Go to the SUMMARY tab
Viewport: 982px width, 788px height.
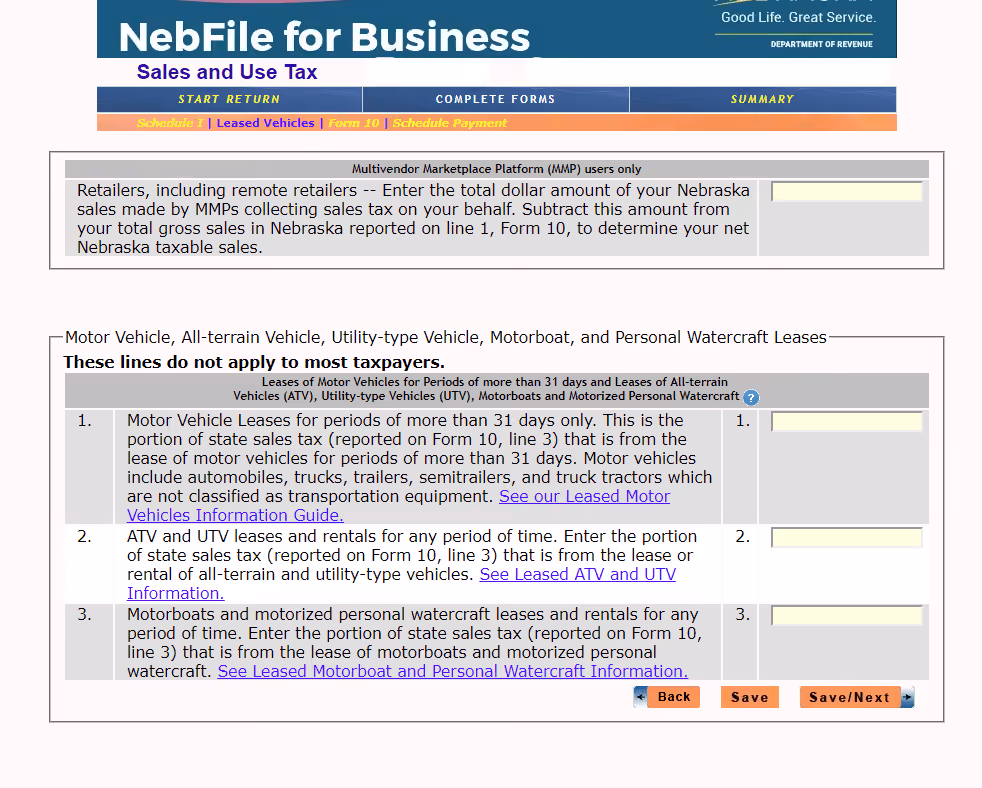[762, 99]
